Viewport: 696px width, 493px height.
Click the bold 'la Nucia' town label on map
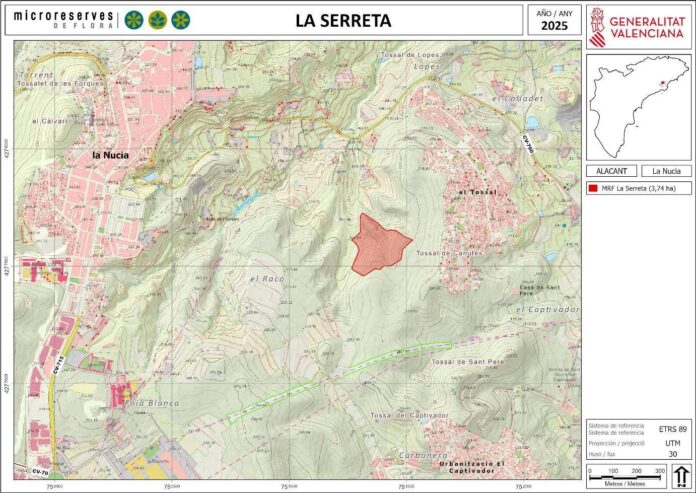[111, 155]
